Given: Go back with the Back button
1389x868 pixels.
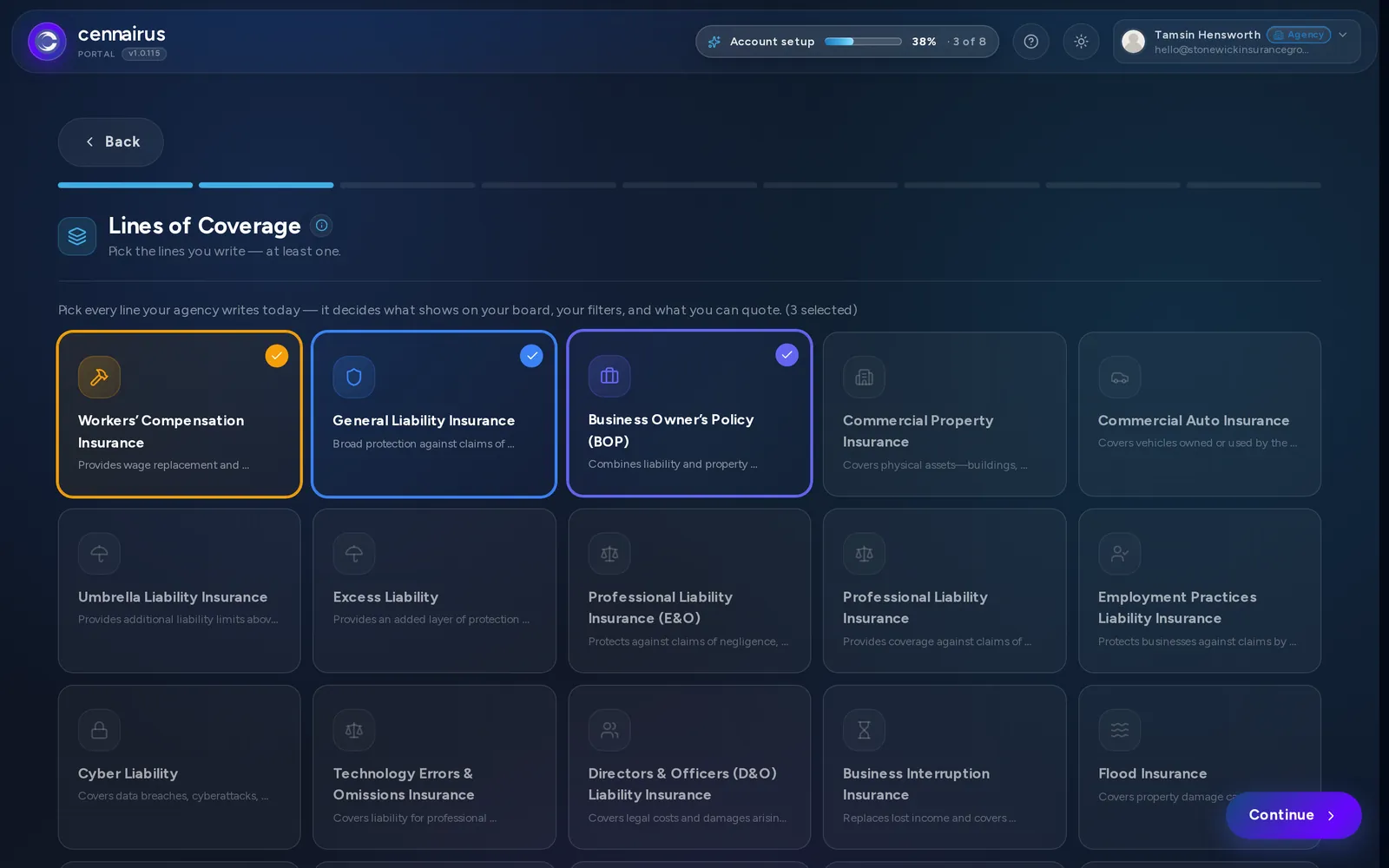Looking at the screenshot, I should coord(111,142).
